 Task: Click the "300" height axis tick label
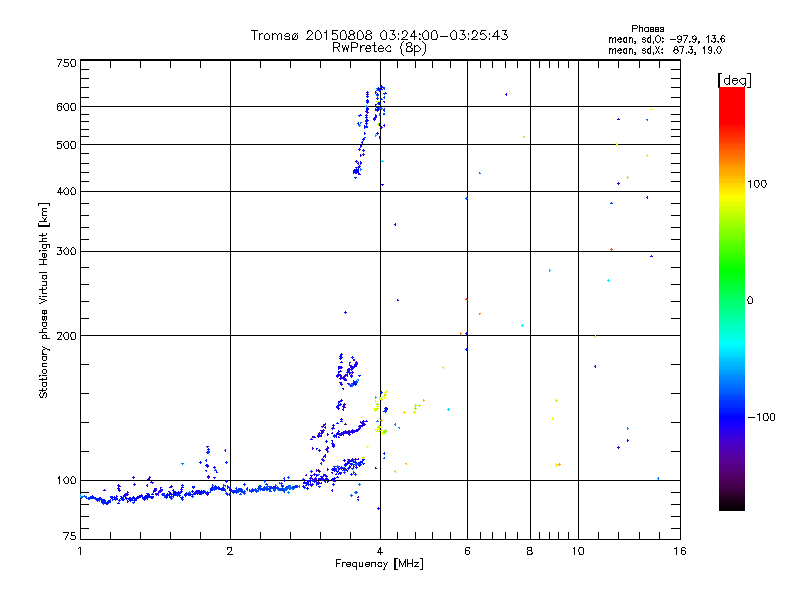point(66,251)
